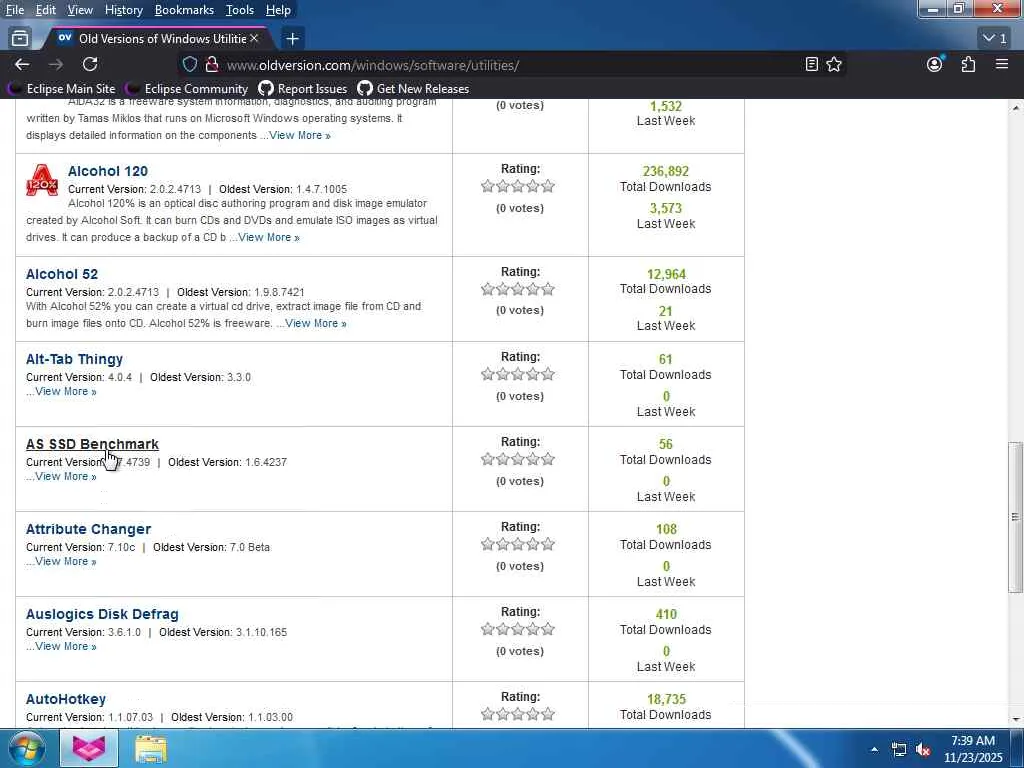Open the tracking protection shield icon

point(189,65)
